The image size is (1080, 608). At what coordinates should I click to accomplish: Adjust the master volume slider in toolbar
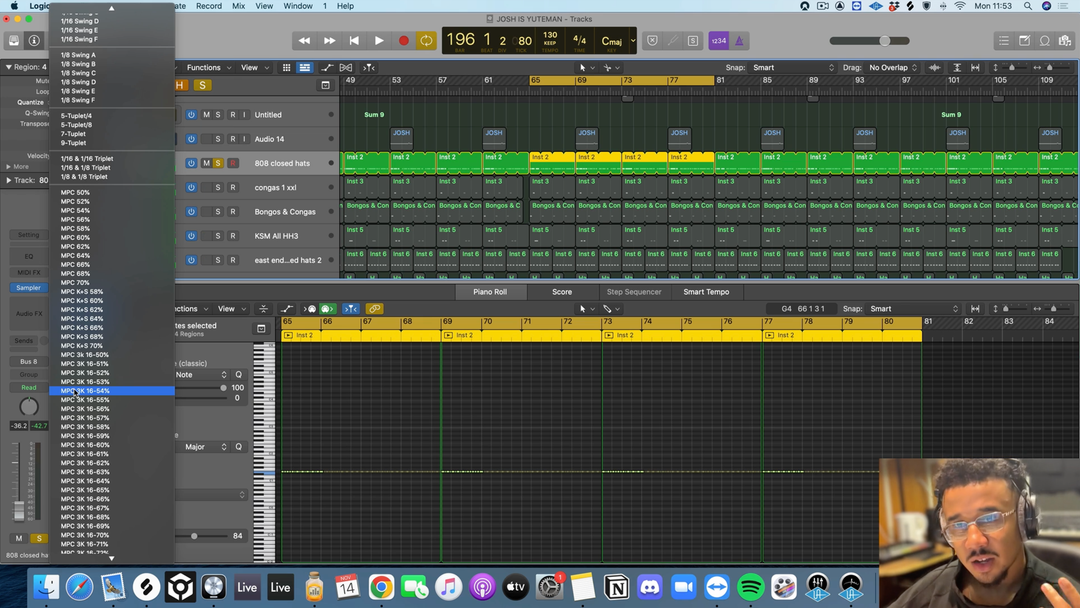click(x=884, y=41)
